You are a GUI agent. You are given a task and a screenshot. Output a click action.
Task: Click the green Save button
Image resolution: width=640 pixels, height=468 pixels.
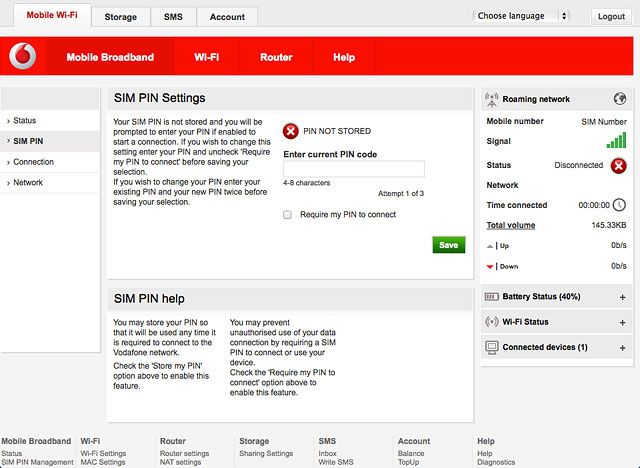(449, 245)
